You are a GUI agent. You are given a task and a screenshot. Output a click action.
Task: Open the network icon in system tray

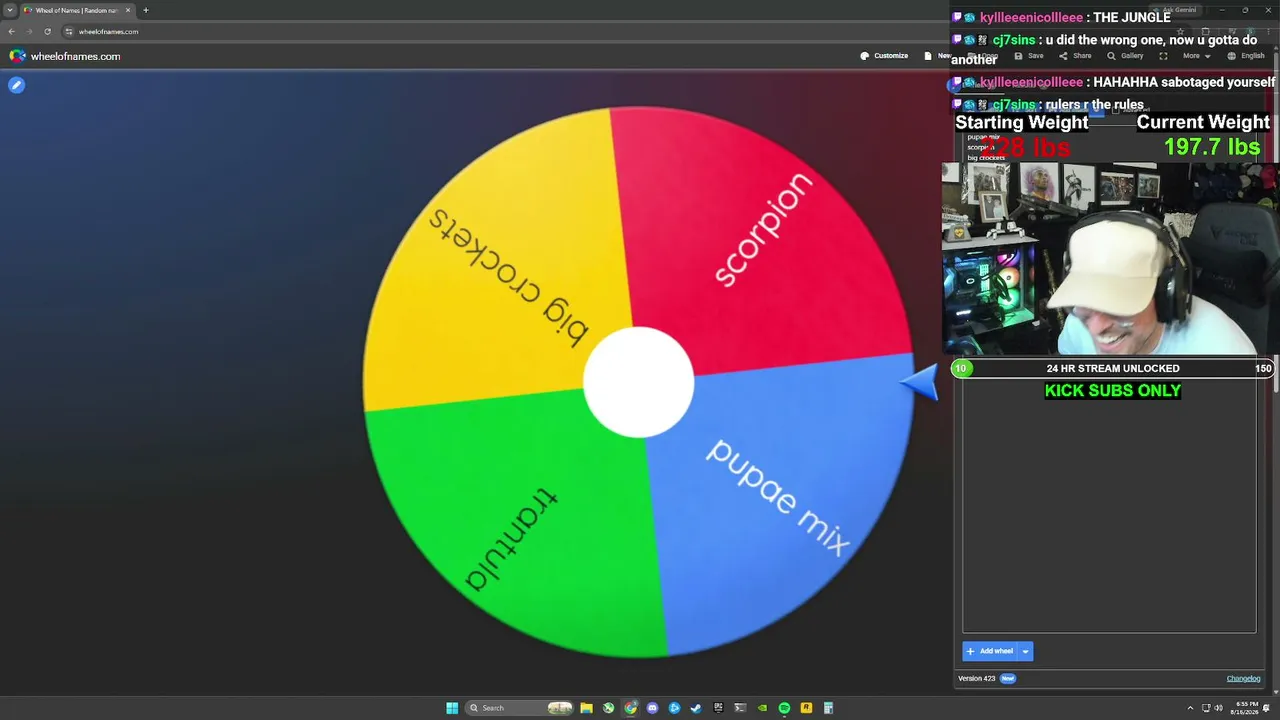coord(1208,708)
